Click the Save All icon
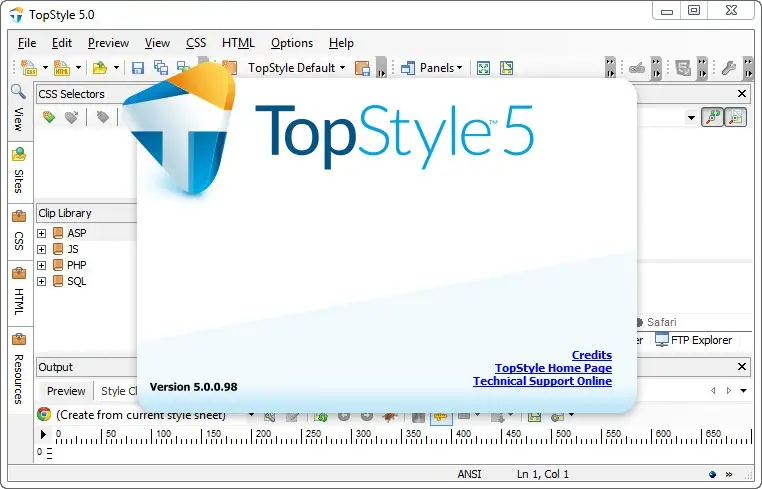762x489 pixels. click(161, 68)
